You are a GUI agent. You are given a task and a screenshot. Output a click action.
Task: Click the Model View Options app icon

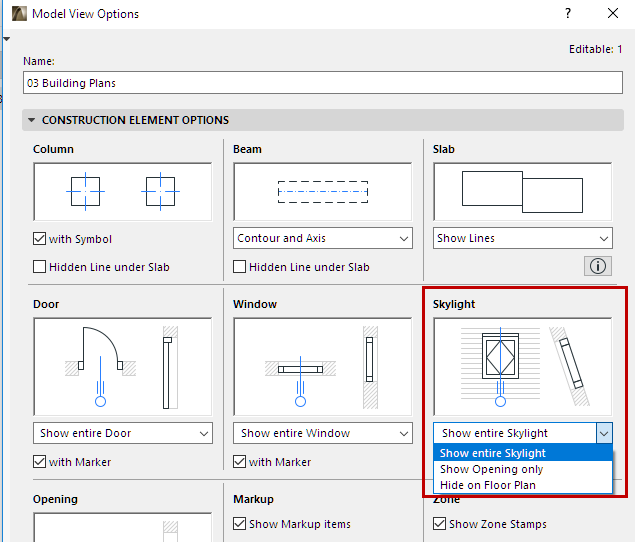[17, 14]
